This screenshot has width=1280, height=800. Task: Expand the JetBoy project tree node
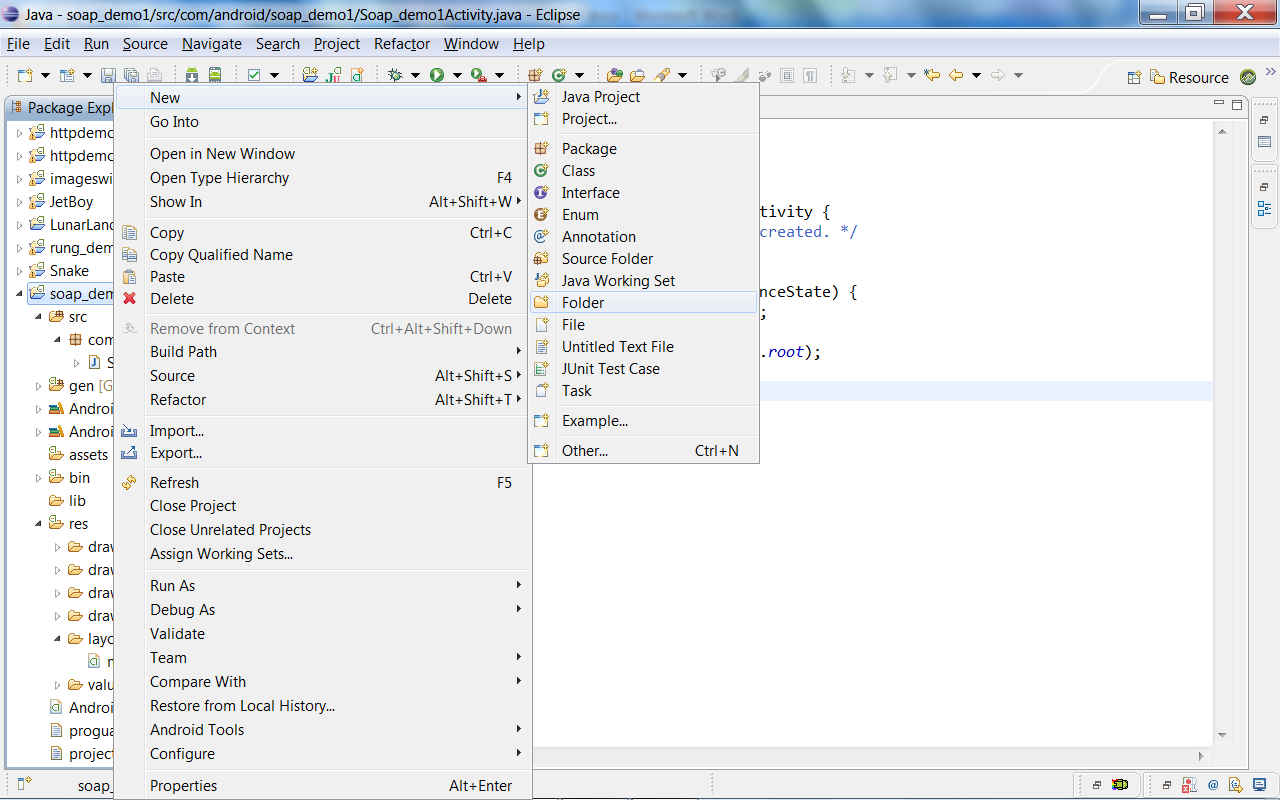(19, 201)
